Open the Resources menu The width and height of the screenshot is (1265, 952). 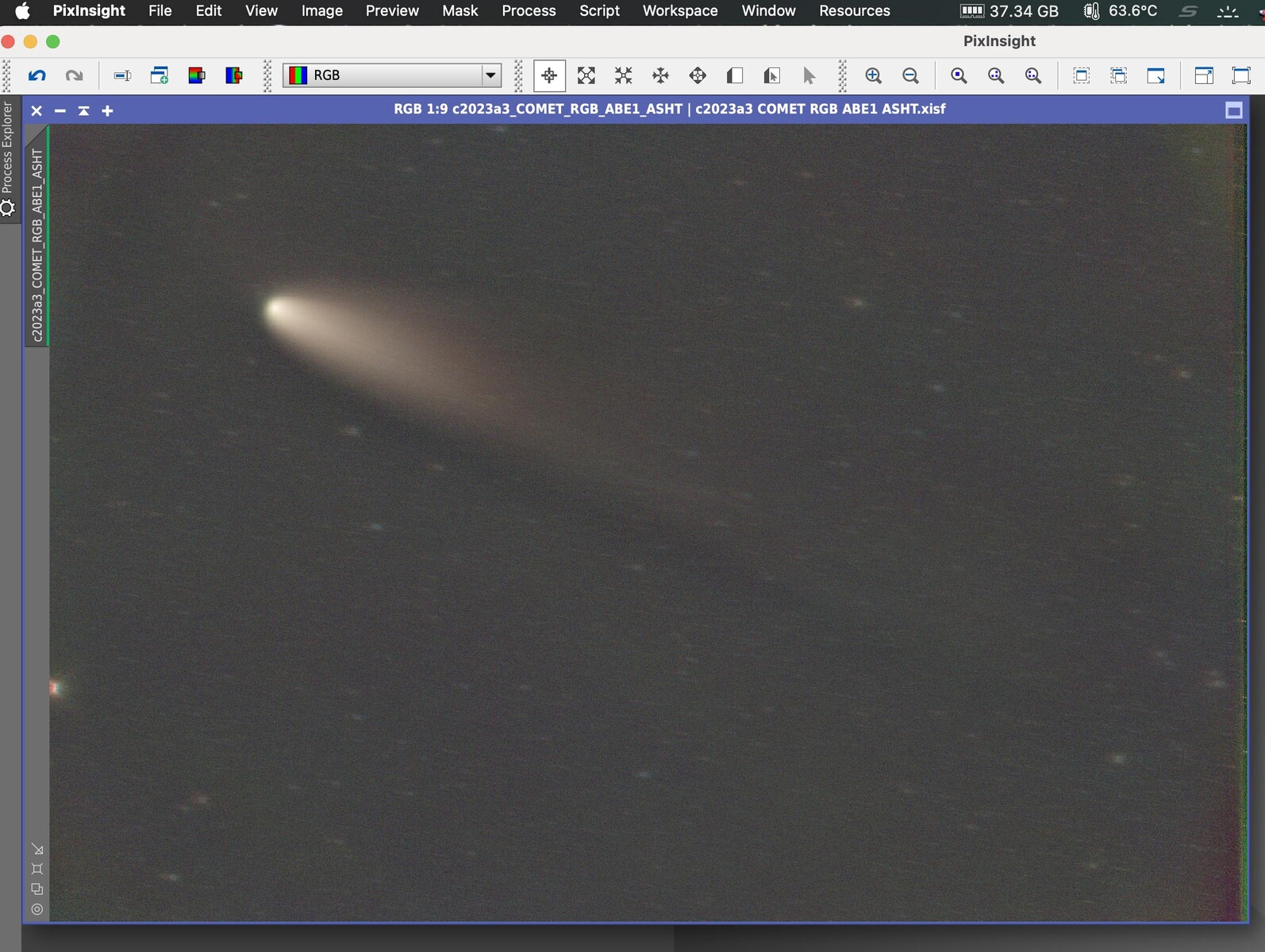[x=855, y=11]
